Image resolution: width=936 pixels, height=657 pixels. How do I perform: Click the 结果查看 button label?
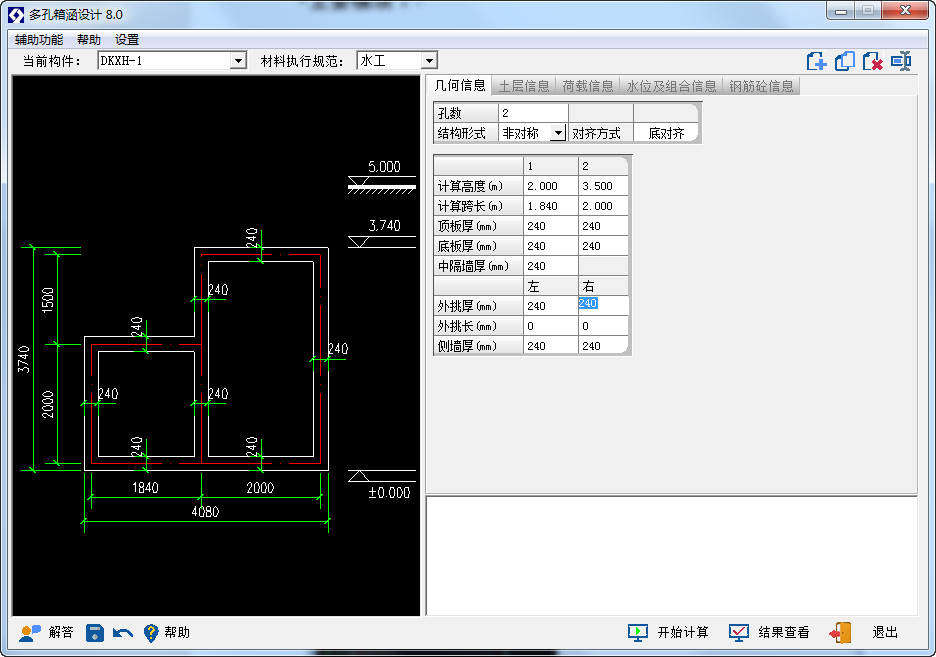[784, 633]
